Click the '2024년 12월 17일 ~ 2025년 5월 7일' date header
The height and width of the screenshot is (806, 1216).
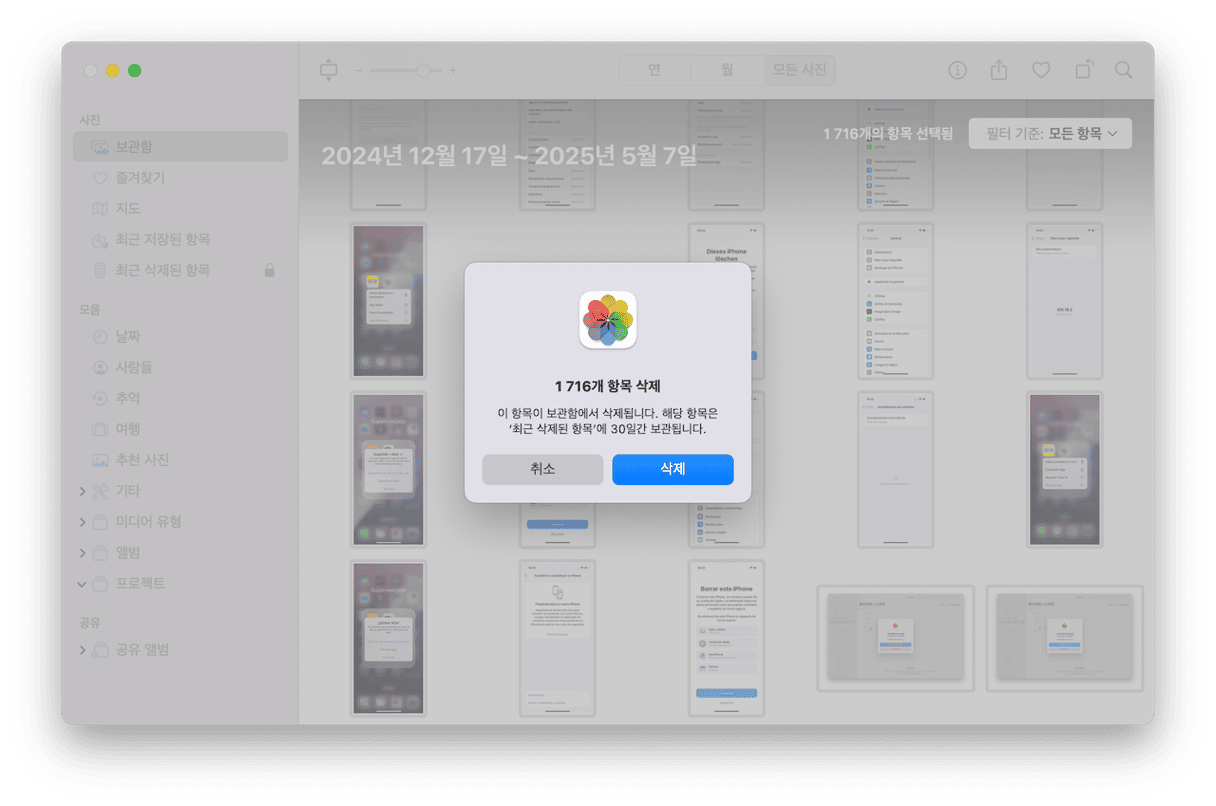(508, 155)
